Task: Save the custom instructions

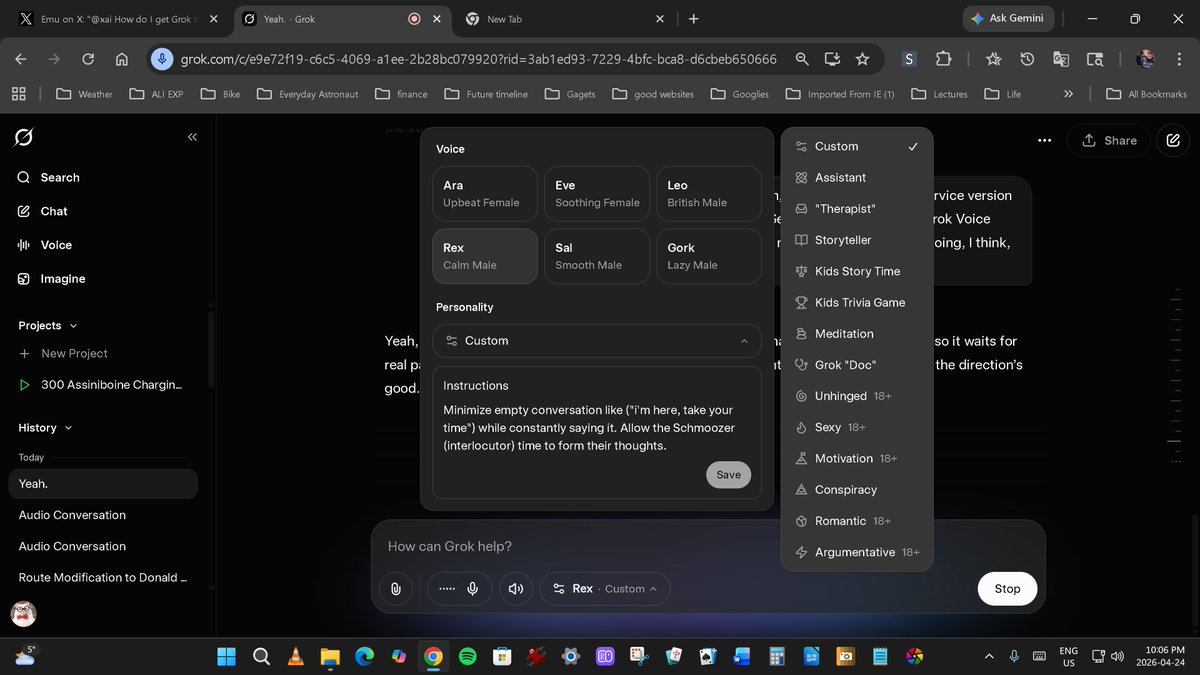Action: point(728,475)
